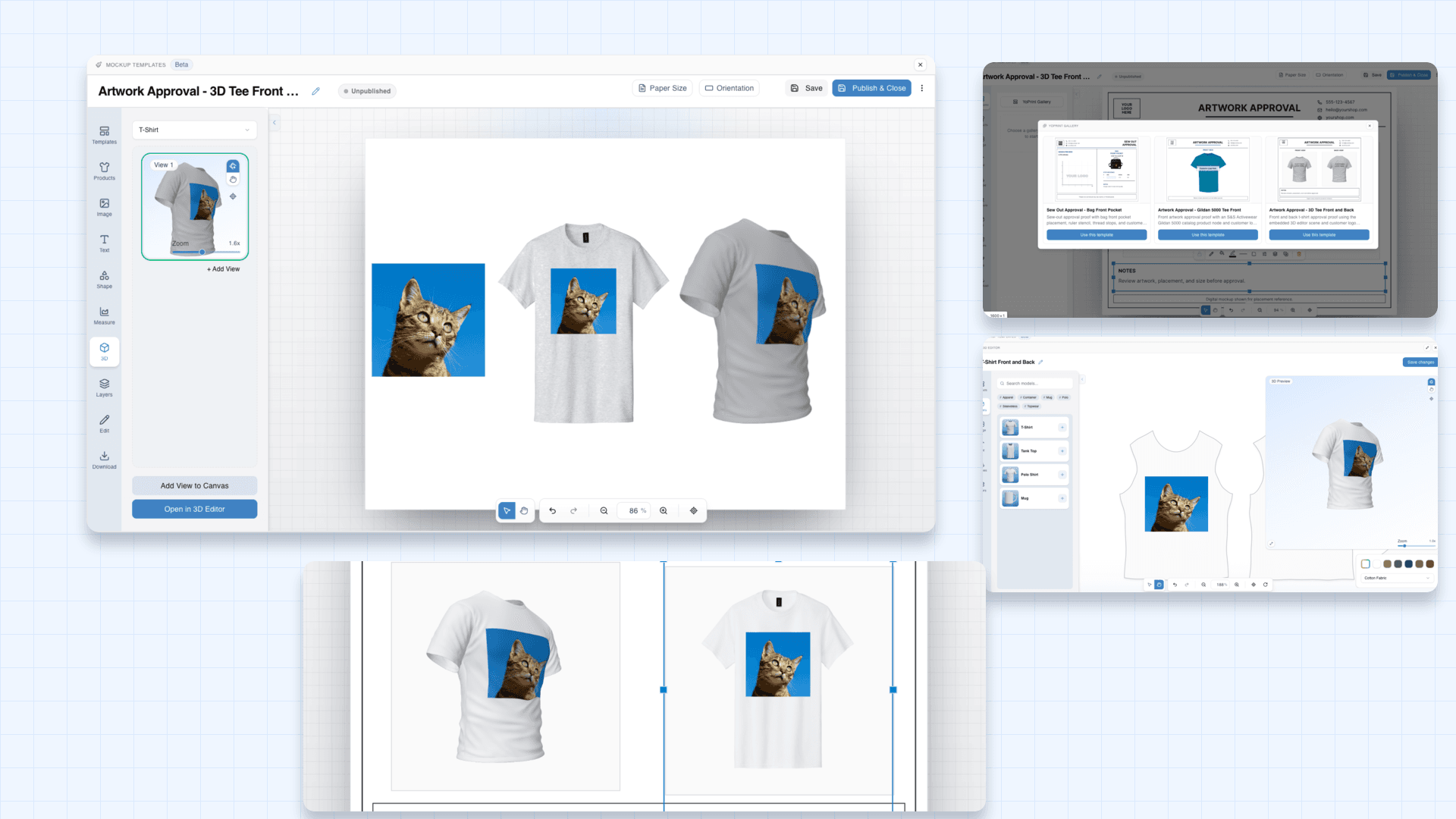1456x819 pixels.
Task: Click Add View to Canvas button
Action: point(194,486)
